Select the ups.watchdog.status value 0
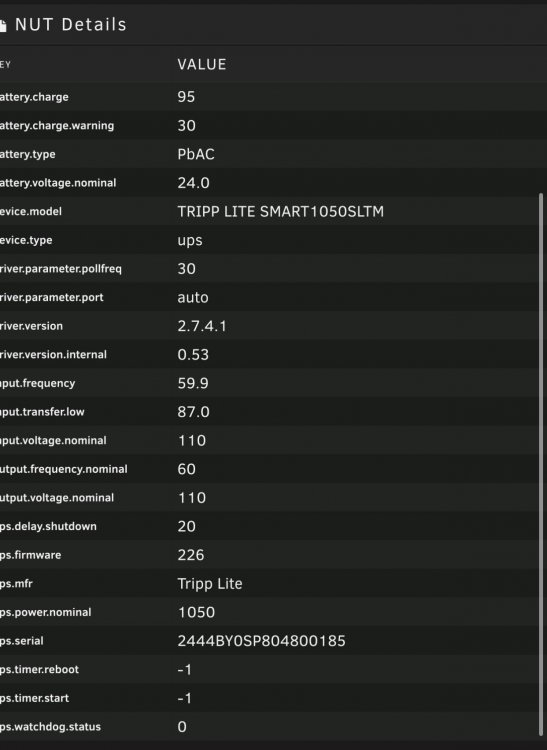The image size is (547, 750). click(x=182, y=727)
